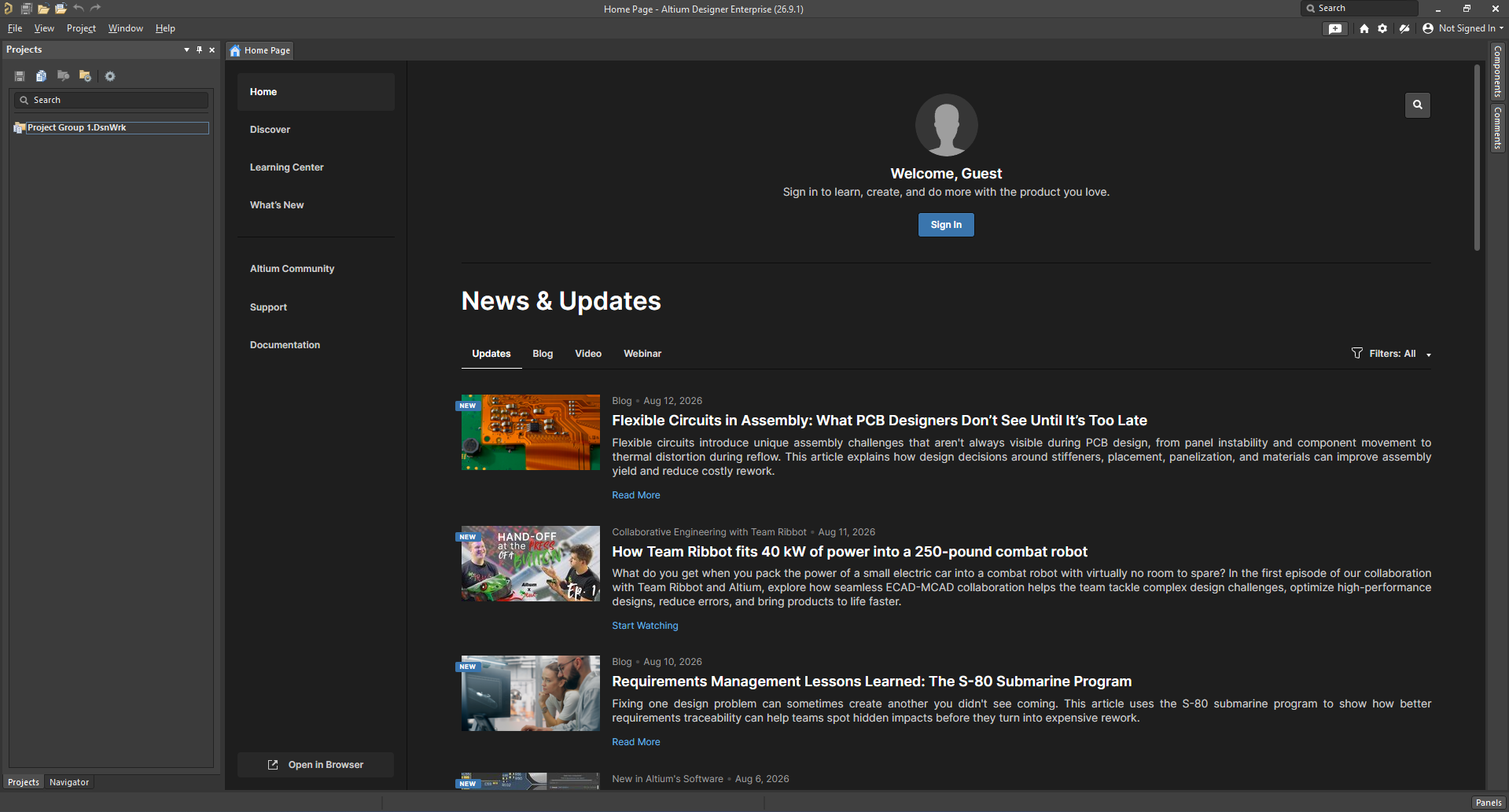
Task: Switch to the Video news tab
Action: pos(588,354)
